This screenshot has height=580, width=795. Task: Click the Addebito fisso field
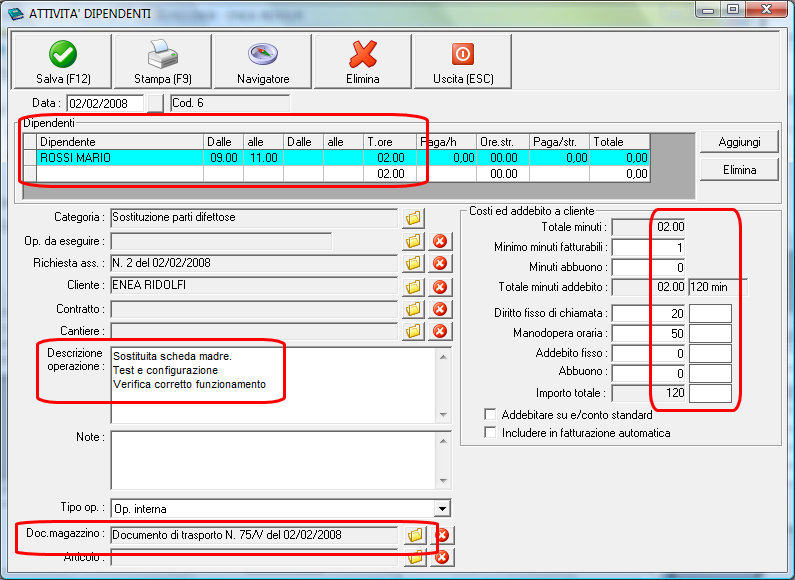coord(648,353)
